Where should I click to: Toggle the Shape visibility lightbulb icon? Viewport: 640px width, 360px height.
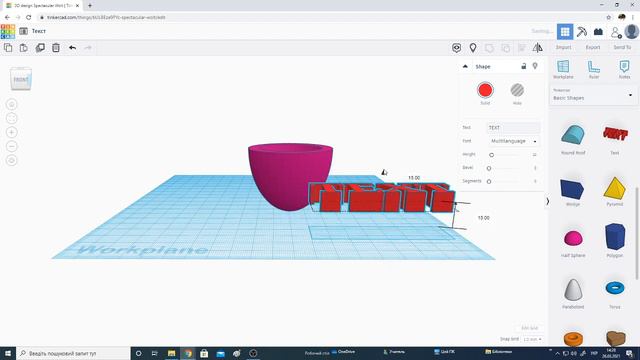point(535,66)
